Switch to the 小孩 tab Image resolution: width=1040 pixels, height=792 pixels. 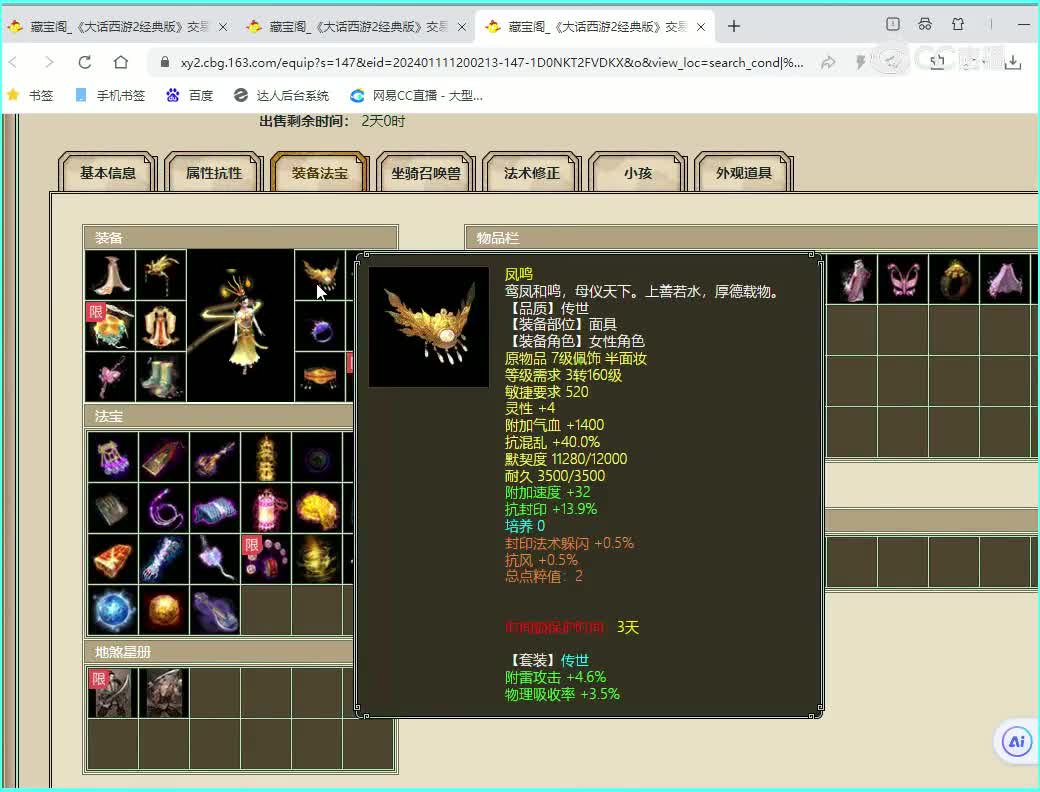637,173
